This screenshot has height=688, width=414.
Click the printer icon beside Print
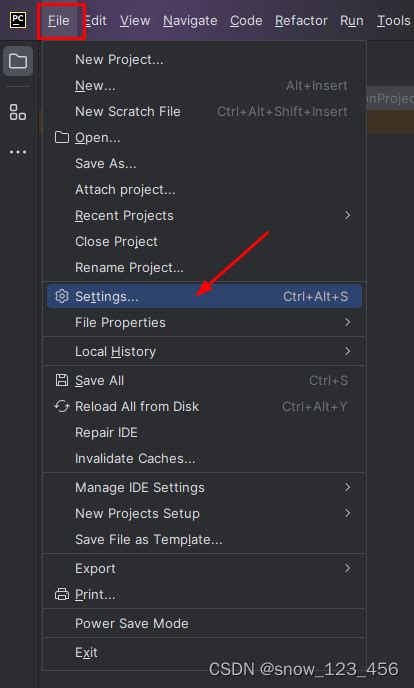(x=62, y=595)
